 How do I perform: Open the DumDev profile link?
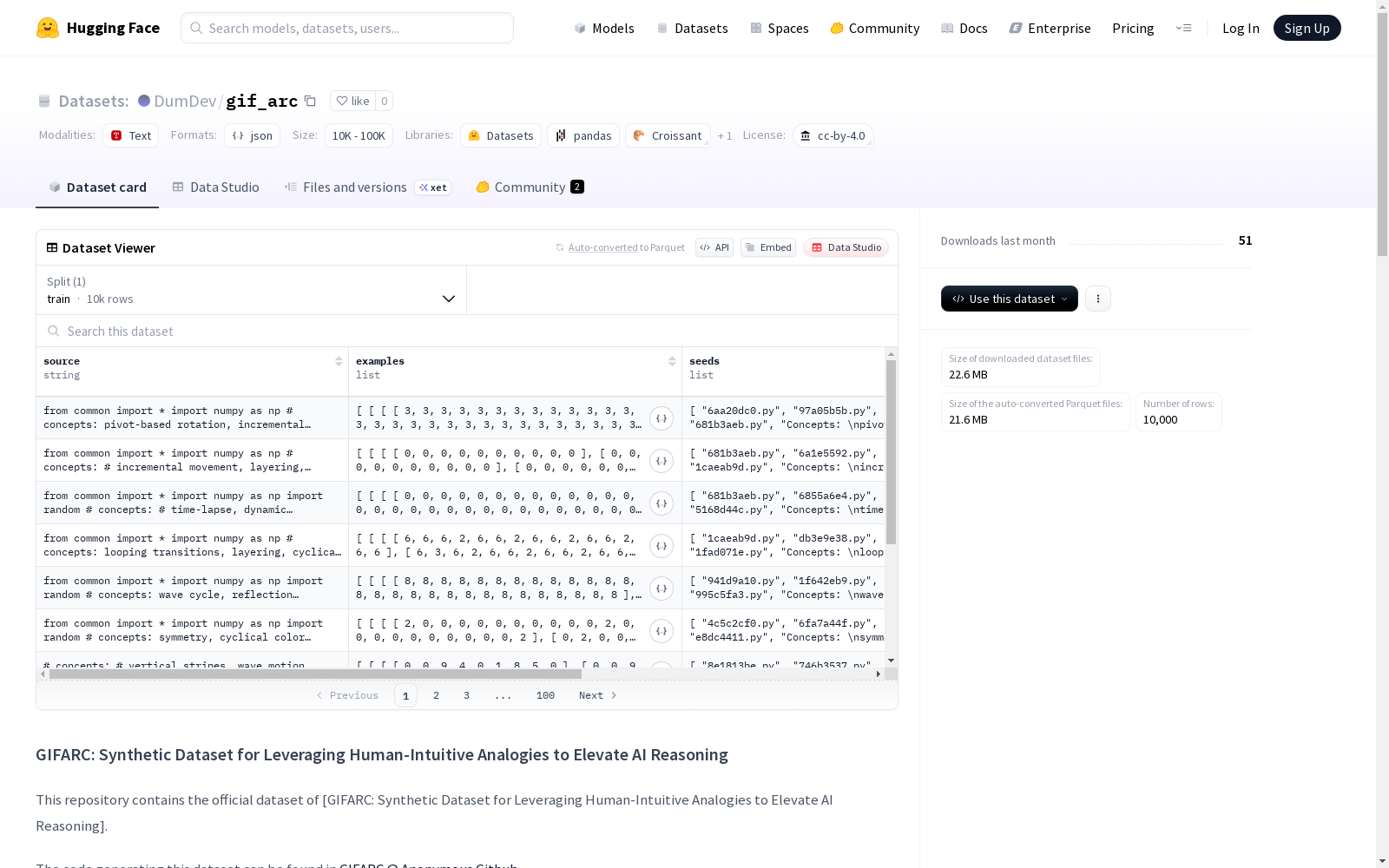pyautogui.click(x=185, y=101)
